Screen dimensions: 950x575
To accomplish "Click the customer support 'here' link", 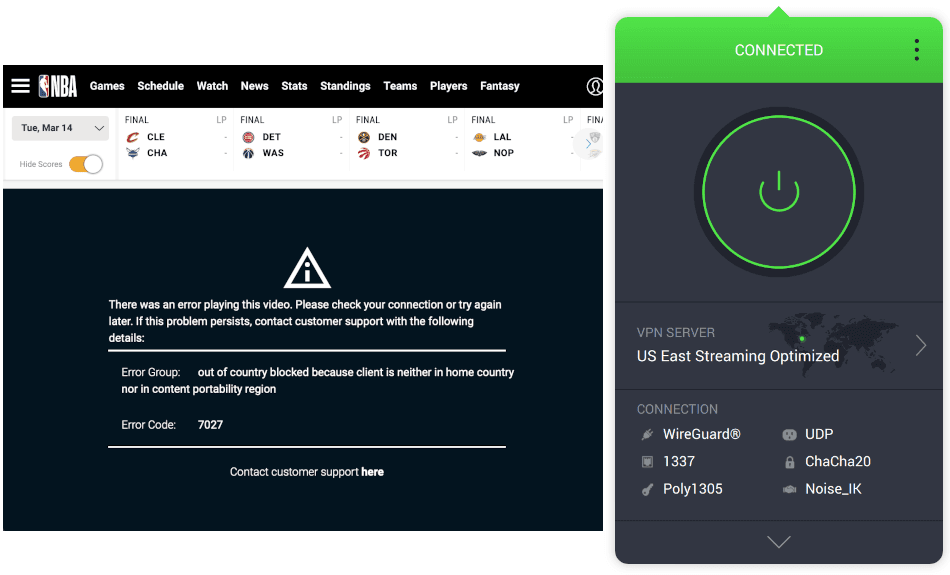I will (373, 472).
